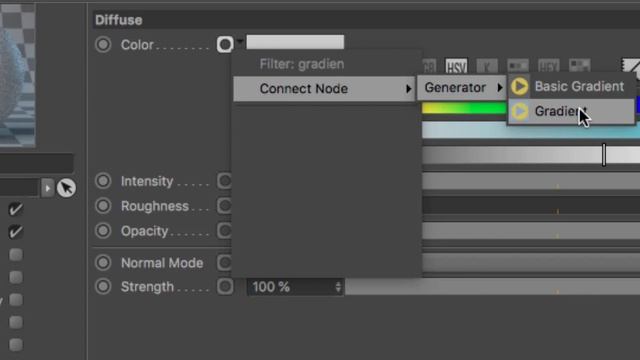The image size is (640, 360).
Task: Click the light blue saturation slider
Action: tap(531, 130)
